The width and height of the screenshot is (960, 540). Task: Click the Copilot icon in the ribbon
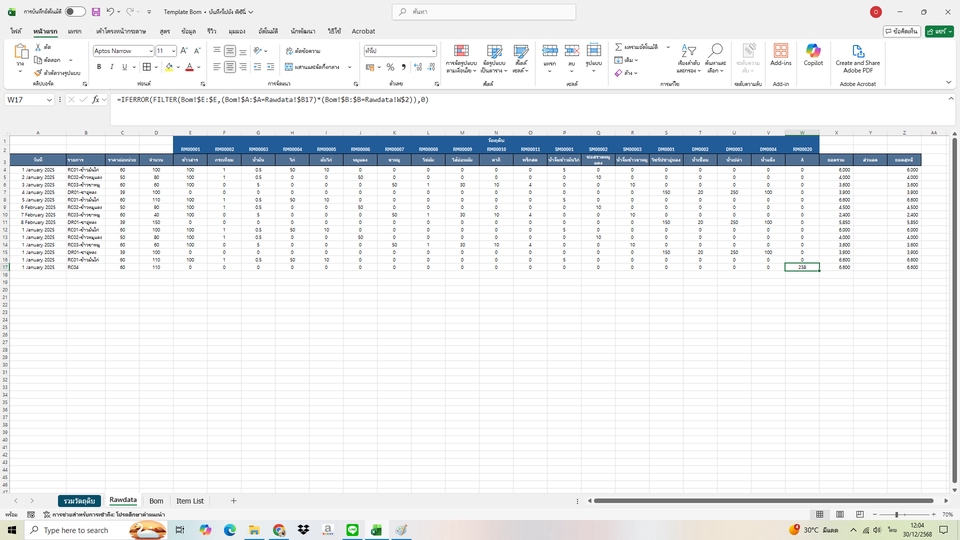[813, 53]
